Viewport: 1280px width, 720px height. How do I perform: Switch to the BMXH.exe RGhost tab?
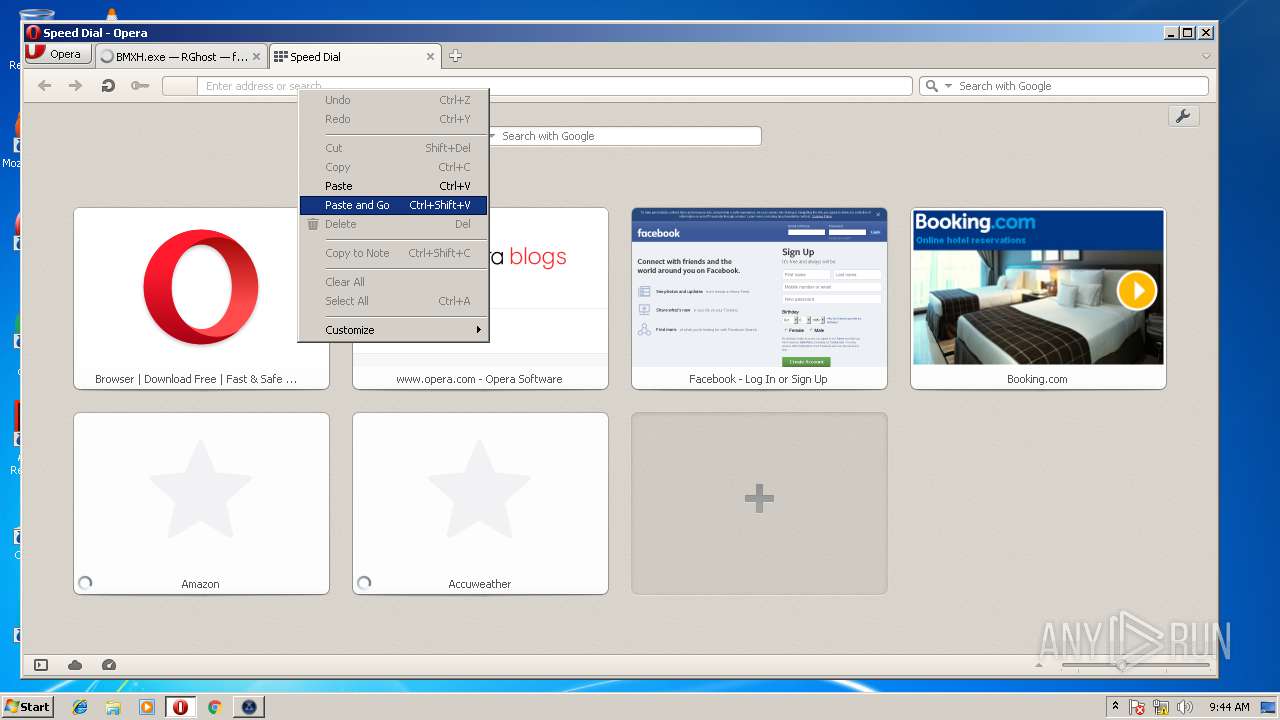[181, 57]
